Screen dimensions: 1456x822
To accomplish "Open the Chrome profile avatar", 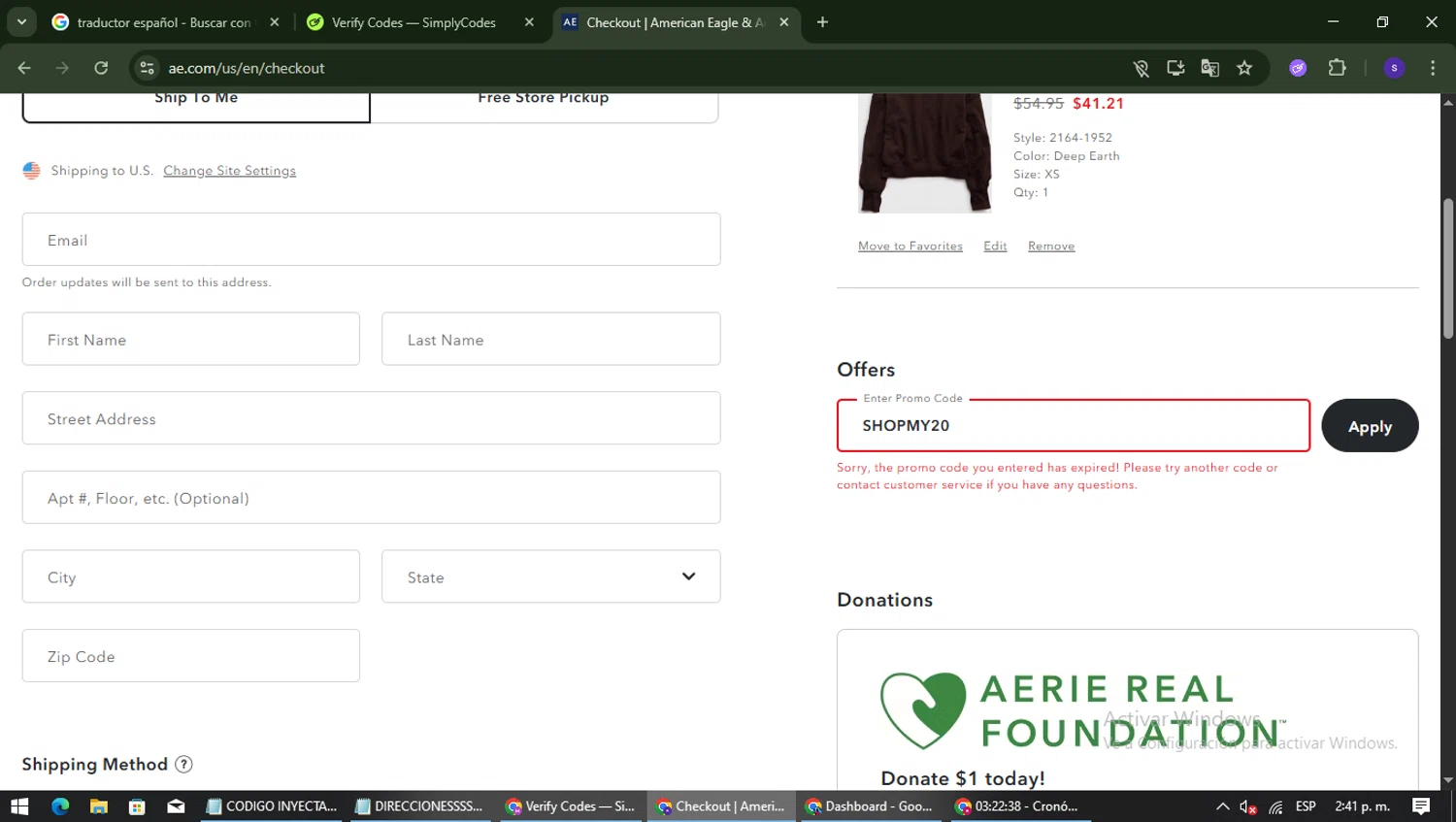I will (1394, 68).
